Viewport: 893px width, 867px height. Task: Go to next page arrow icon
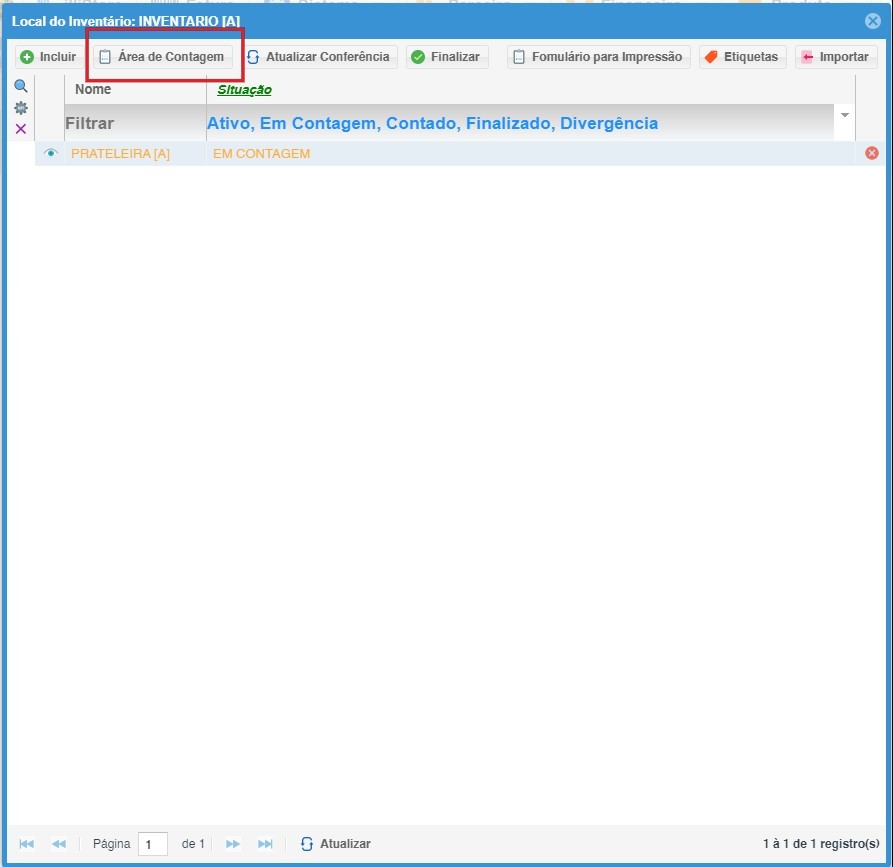click(x=233, y=844)
